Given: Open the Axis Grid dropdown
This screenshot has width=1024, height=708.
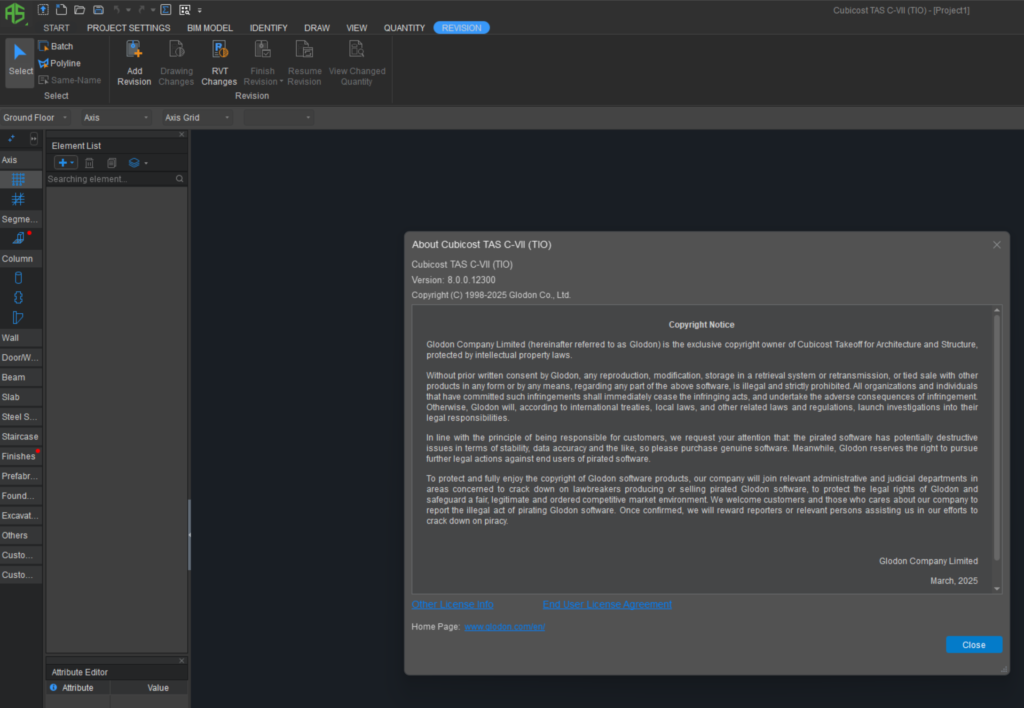Looking at the screenshot, I should pyautogui.click(x=197, y=118).
